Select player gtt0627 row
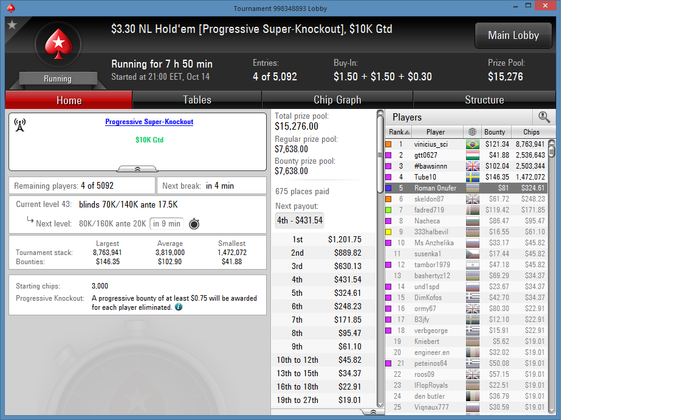Screen dimensions: 700x420 pos(466,155)
